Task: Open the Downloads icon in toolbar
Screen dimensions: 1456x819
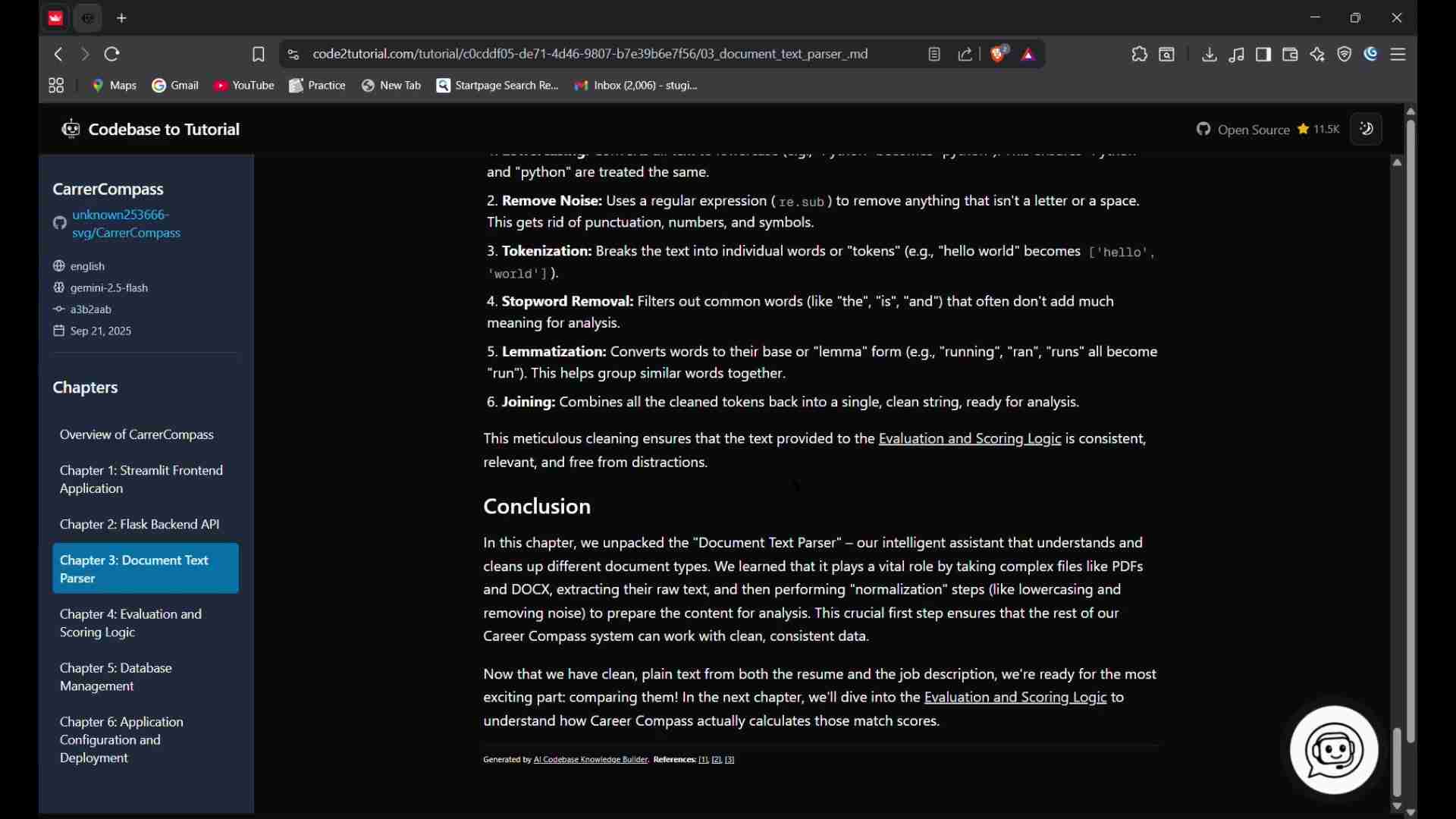Action: coord(1210,55)
